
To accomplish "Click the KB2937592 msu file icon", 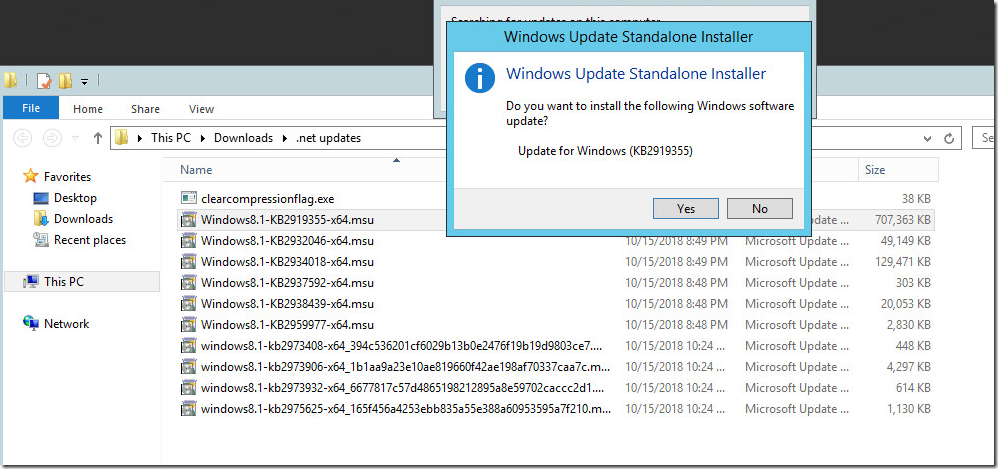I will pos(188,283).
